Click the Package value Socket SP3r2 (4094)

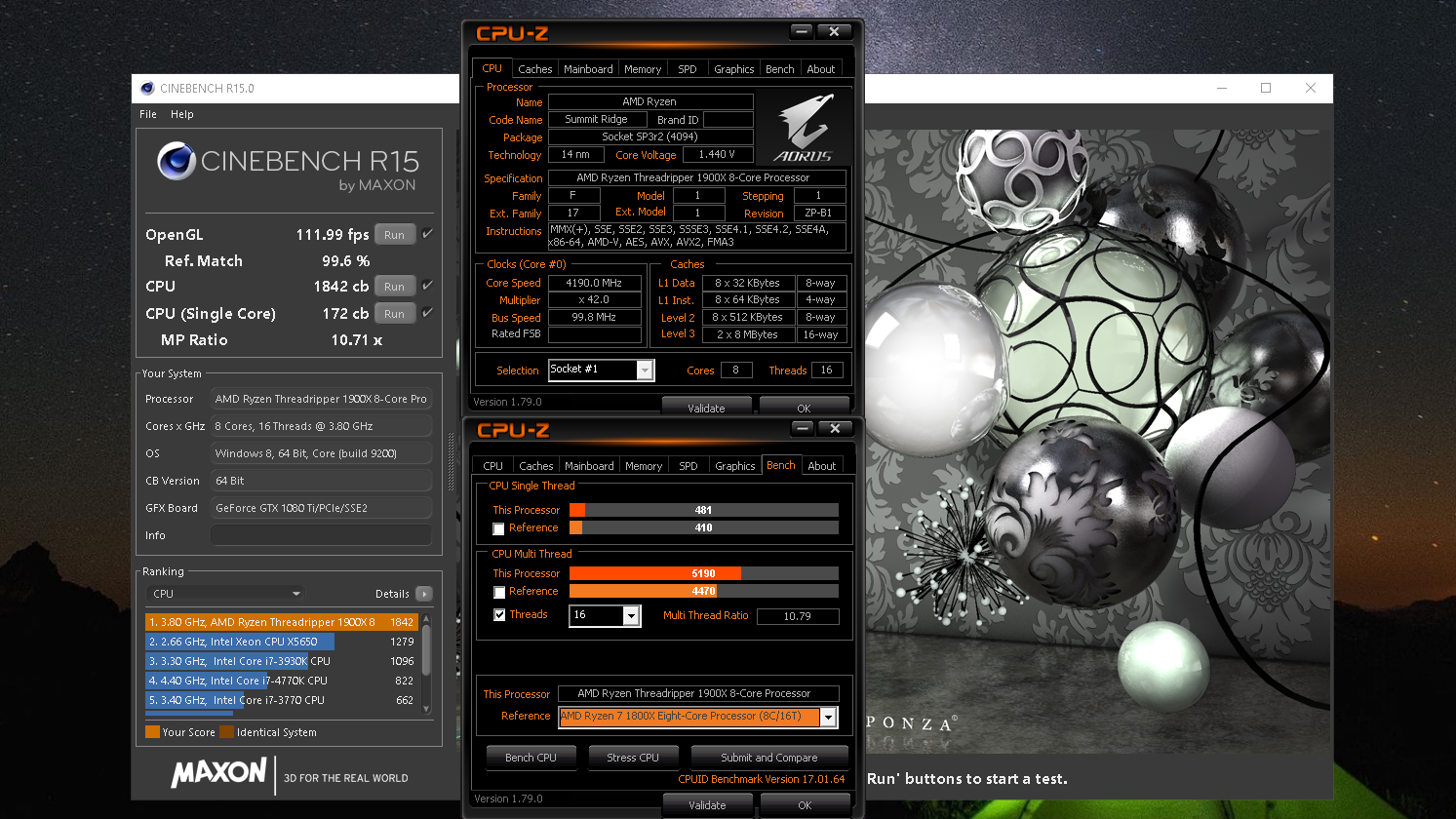[650, 136]
